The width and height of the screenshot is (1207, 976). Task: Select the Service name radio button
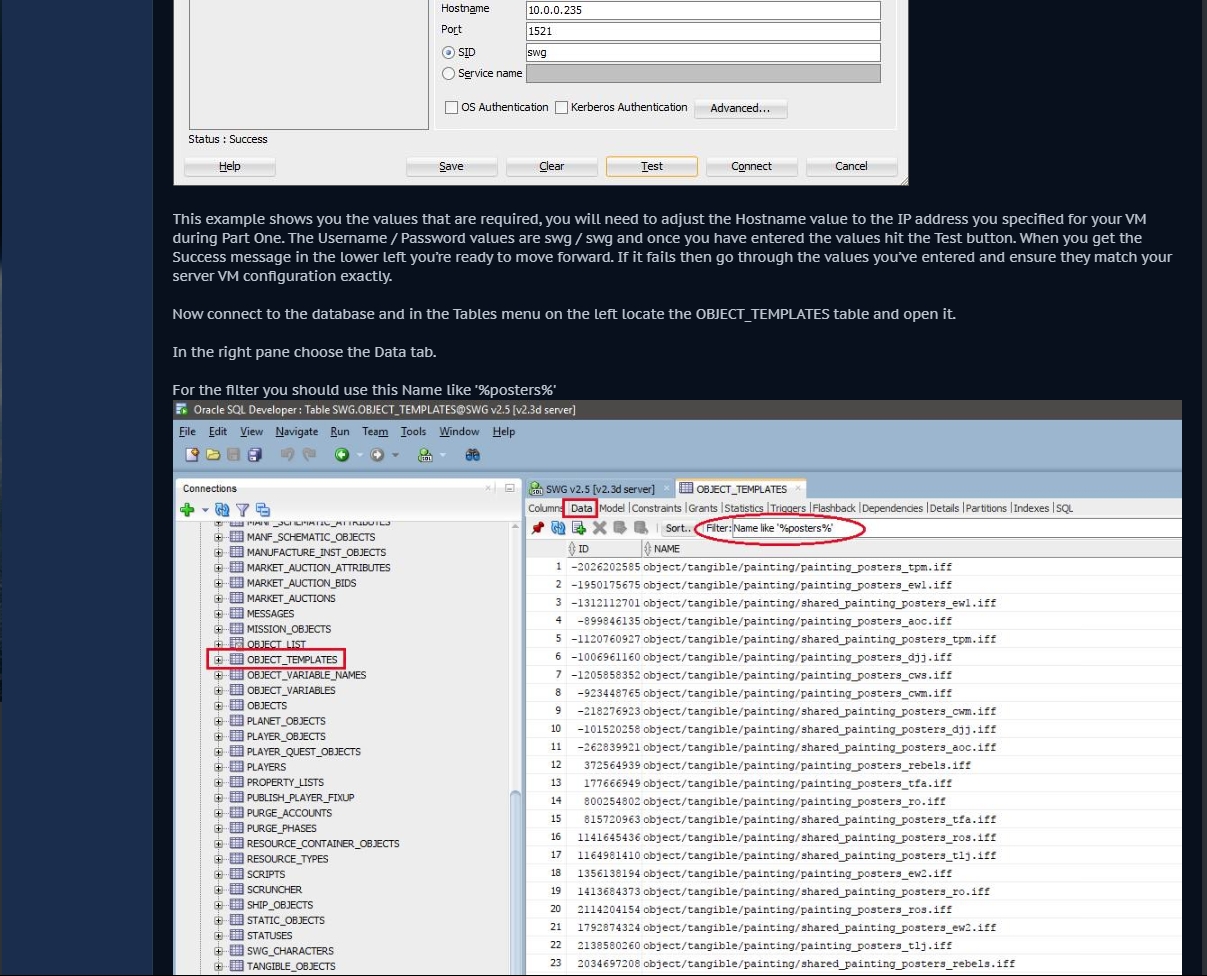pyautogui.click(x=448, y=73)
